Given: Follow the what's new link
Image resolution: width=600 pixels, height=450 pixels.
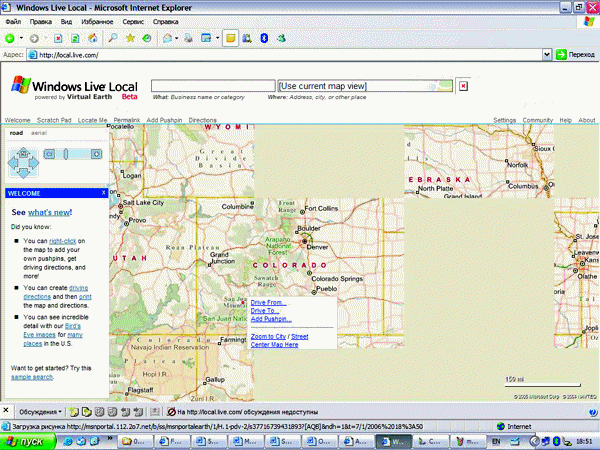Looking at the screenshot, I should (49, 212).
